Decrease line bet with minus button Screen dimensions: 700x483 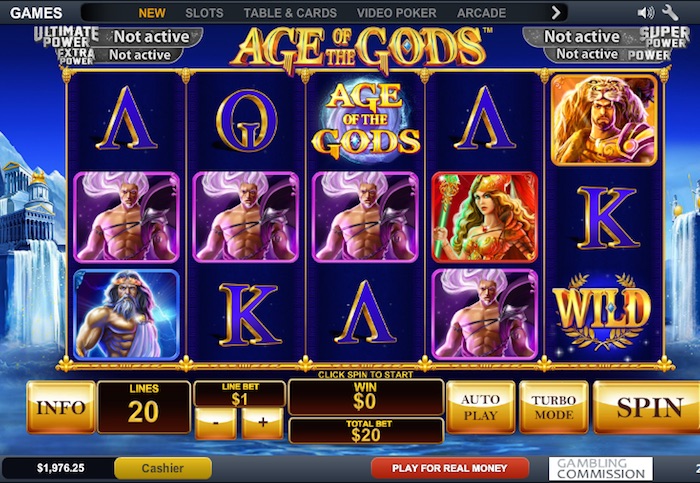click(x=216, y=423)
